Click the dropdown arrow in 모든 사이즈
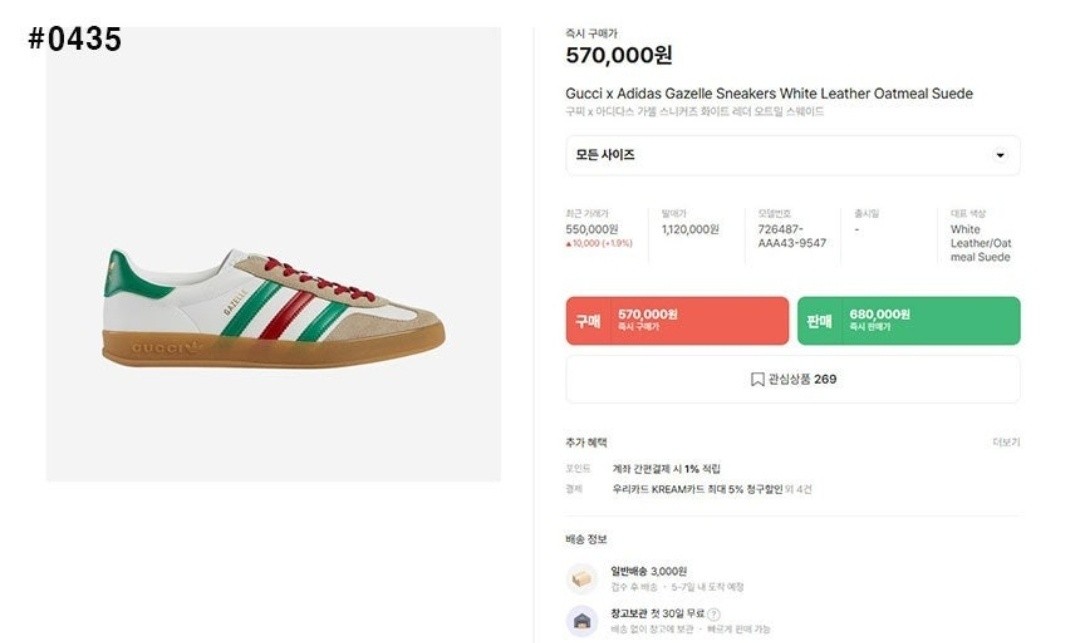Viewport: 1079px width, 643px height. pyautogui.click(x=999, y=156)
